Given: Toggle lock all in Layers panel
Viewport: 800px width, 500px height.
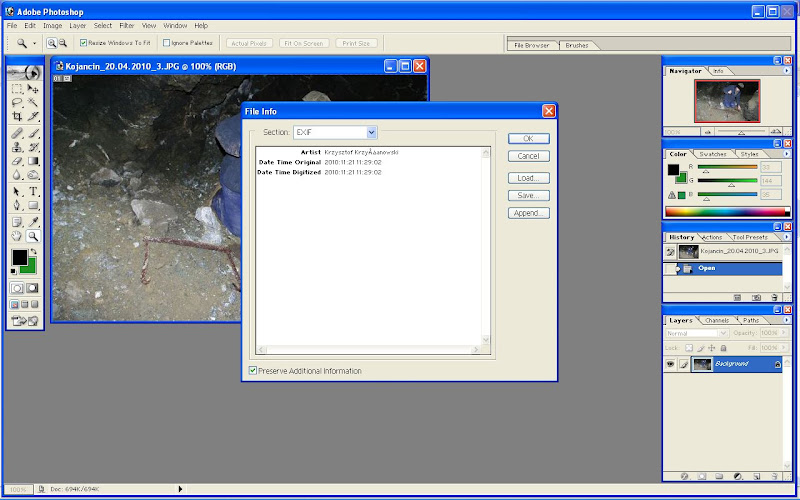Looking at the screenshot, I should click(x=723, y=348).
